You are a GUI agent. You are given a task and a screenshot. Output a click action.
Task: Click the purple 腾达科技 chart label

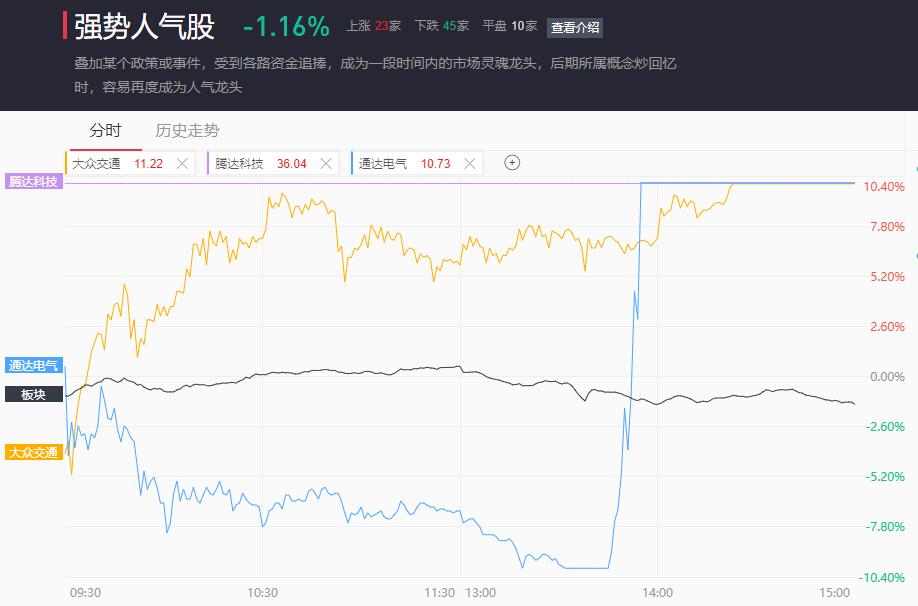[34, 181]
